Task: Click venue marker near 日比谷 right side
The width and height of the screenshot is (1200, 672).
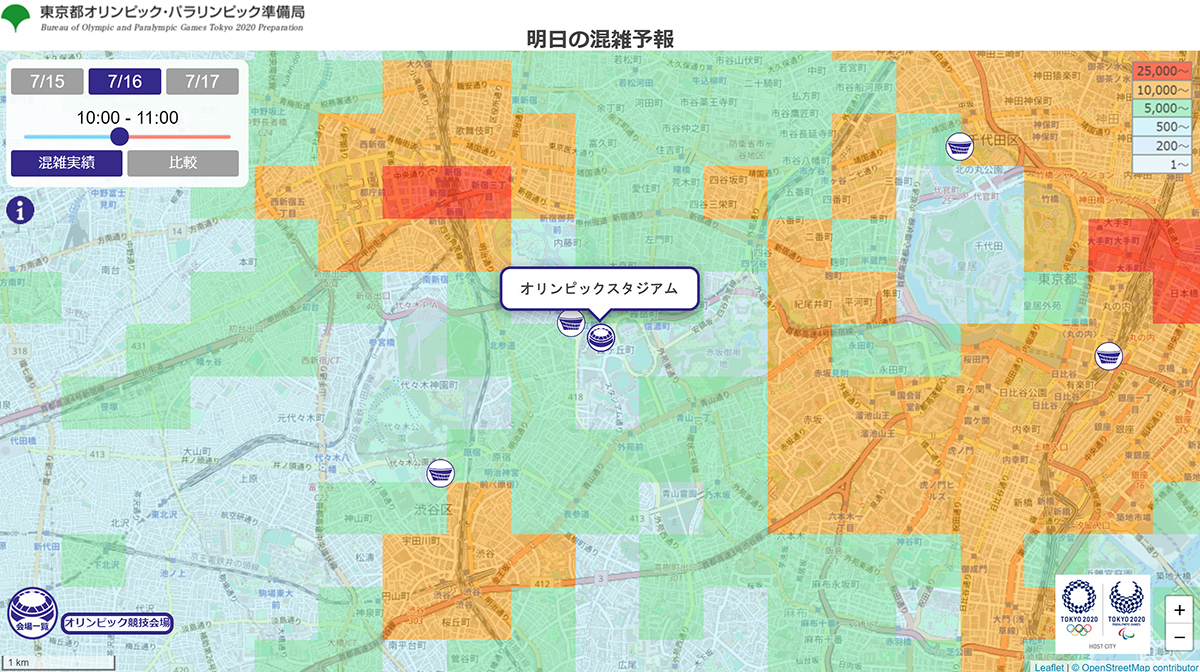Action: [x=1109, y=356]
